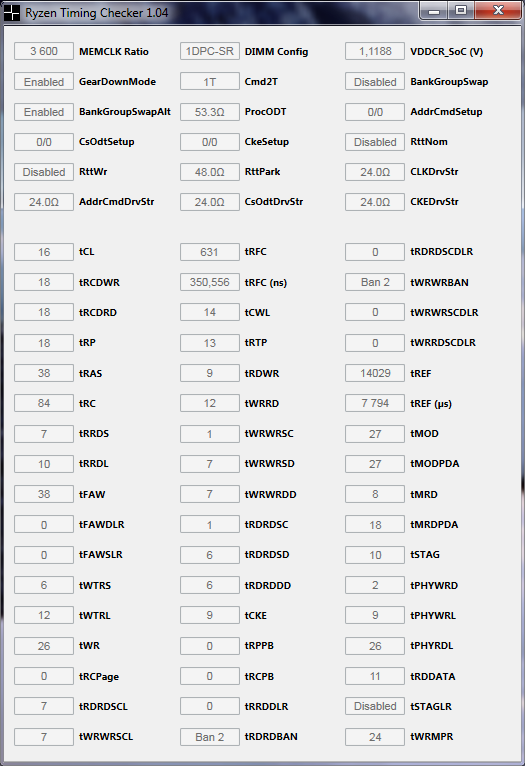Click the tRTP value 13
525x766 pixels.
[x=210, y=343]
